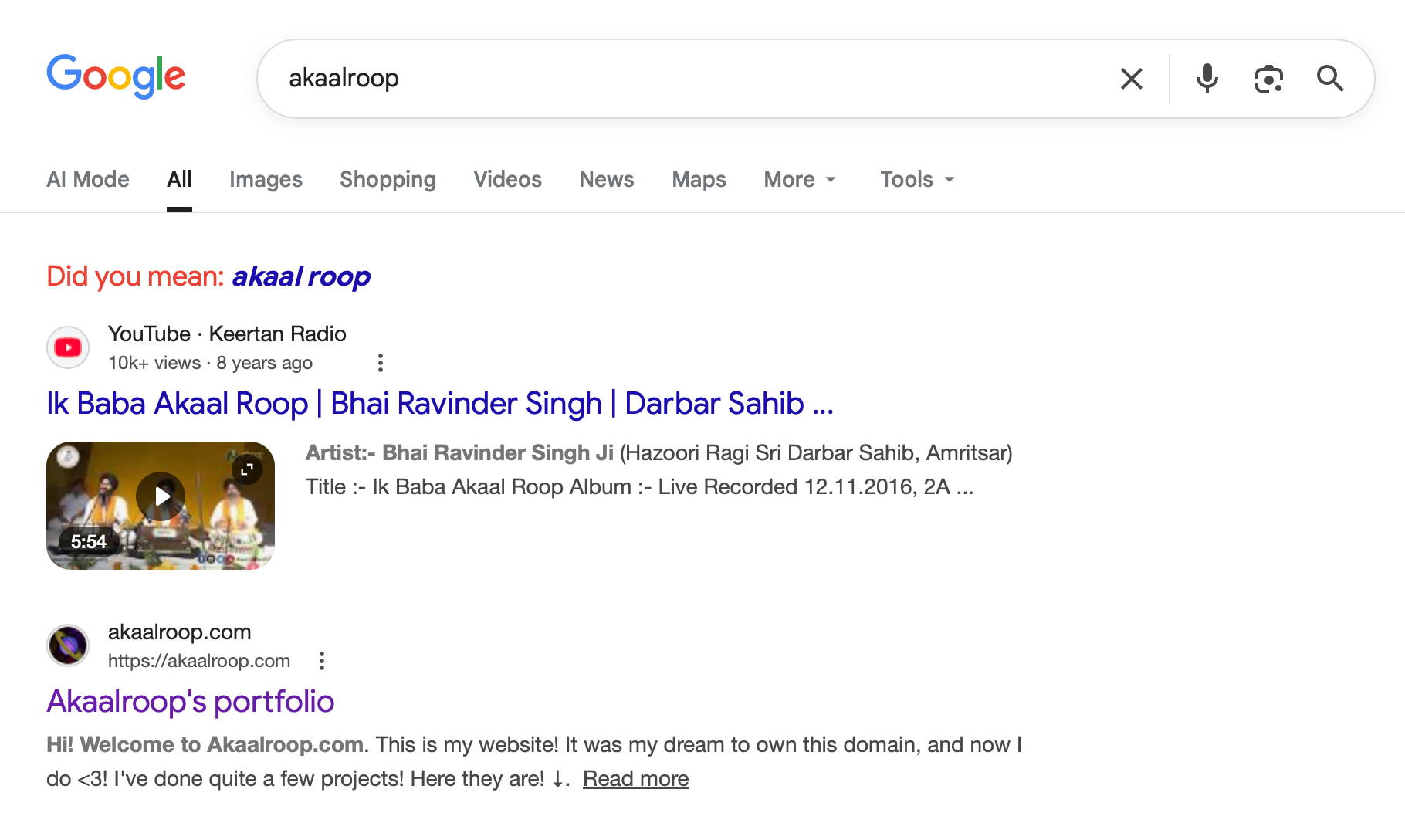1405x840 pixels.
Task: Expand the More search categories dropdown
Action: (x=800, y=179)
